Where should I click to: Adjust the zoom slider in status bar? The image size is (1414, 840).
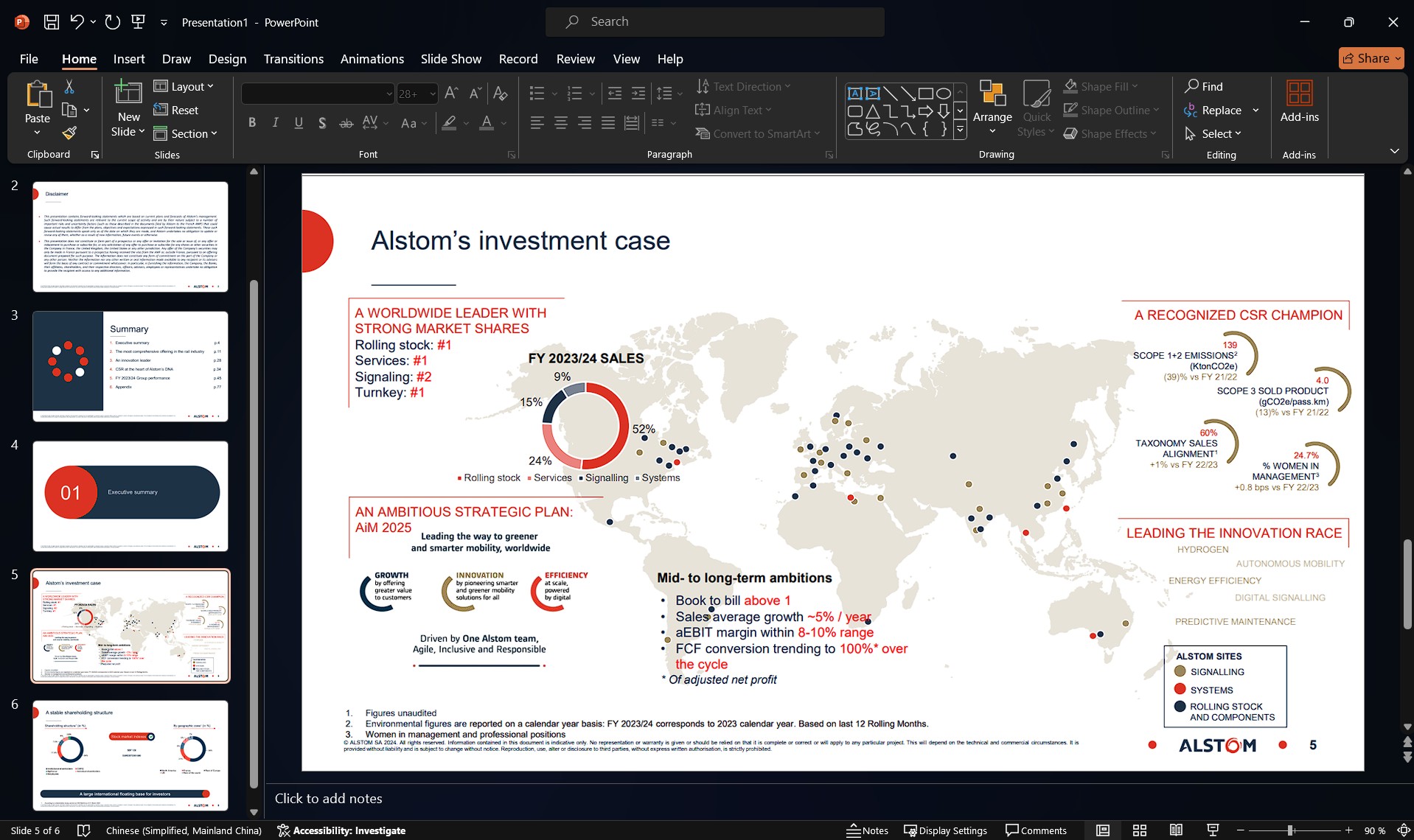1291,830
